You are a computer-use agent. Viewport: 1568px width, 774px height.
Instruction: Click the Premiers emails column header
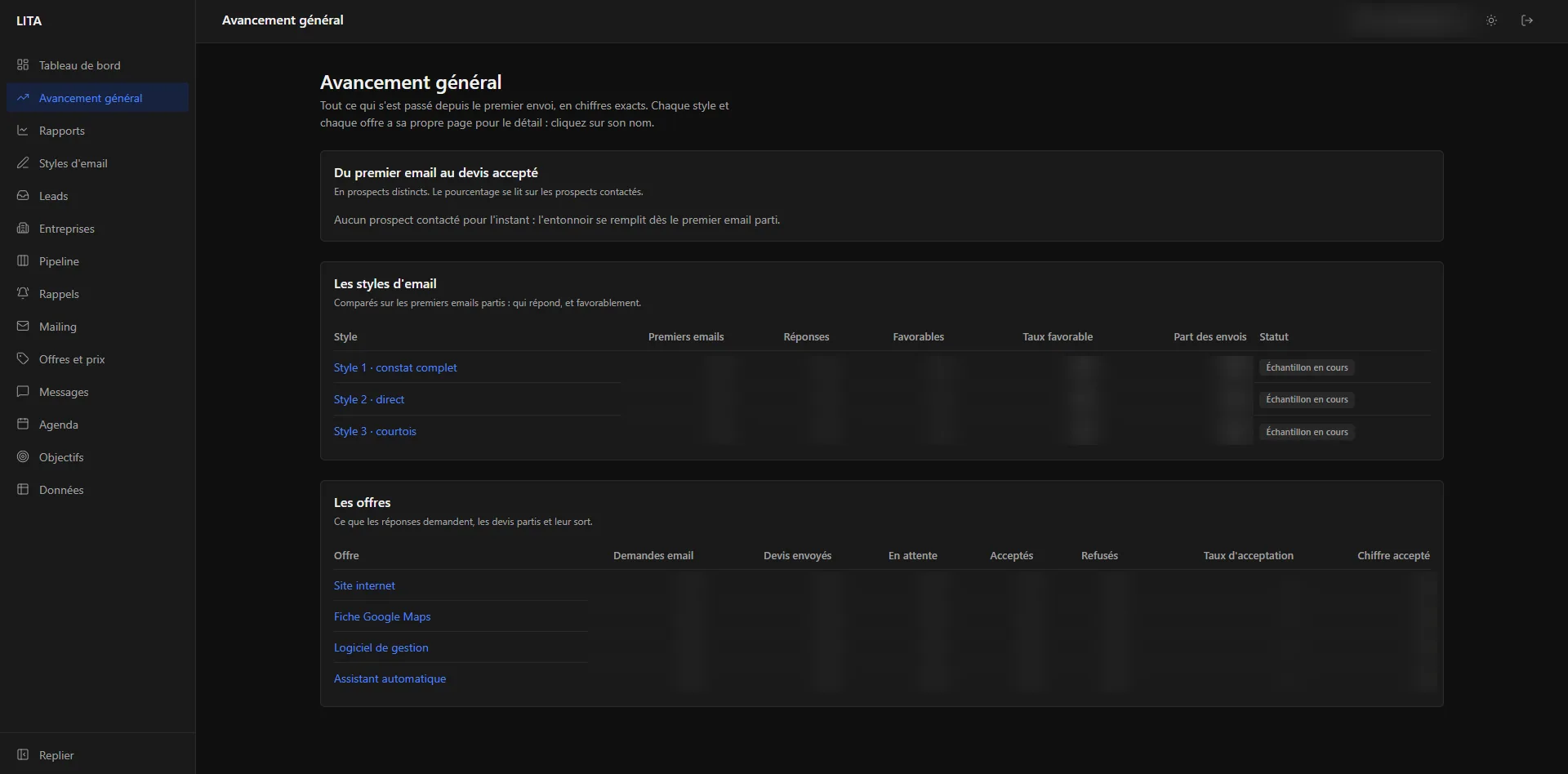(686, 337)
